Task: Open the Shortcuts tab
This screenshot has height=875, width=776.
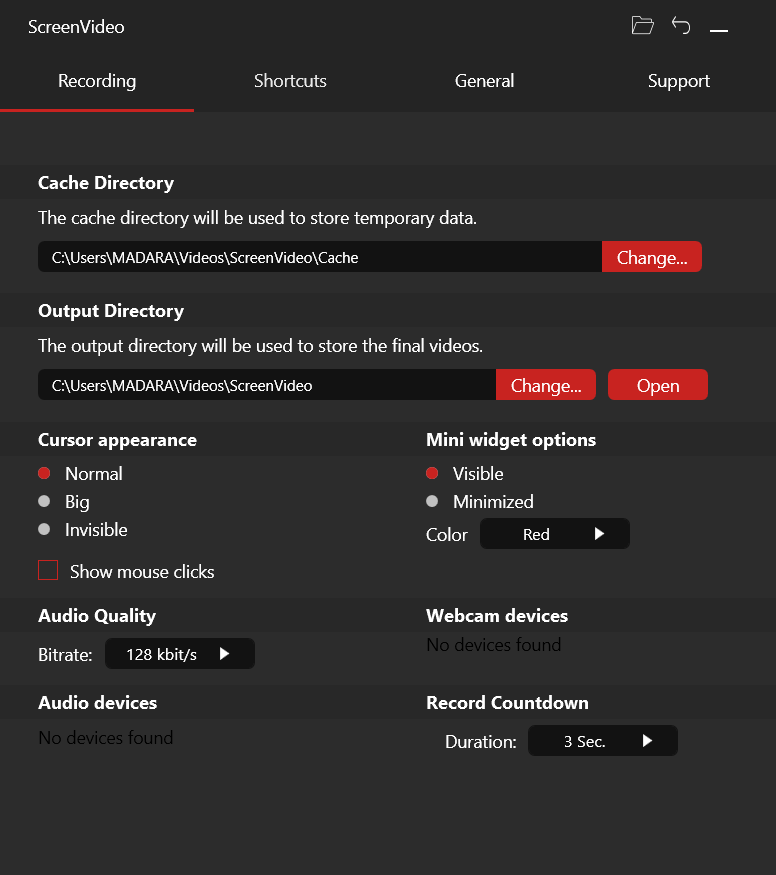Action: coord(291,81)
